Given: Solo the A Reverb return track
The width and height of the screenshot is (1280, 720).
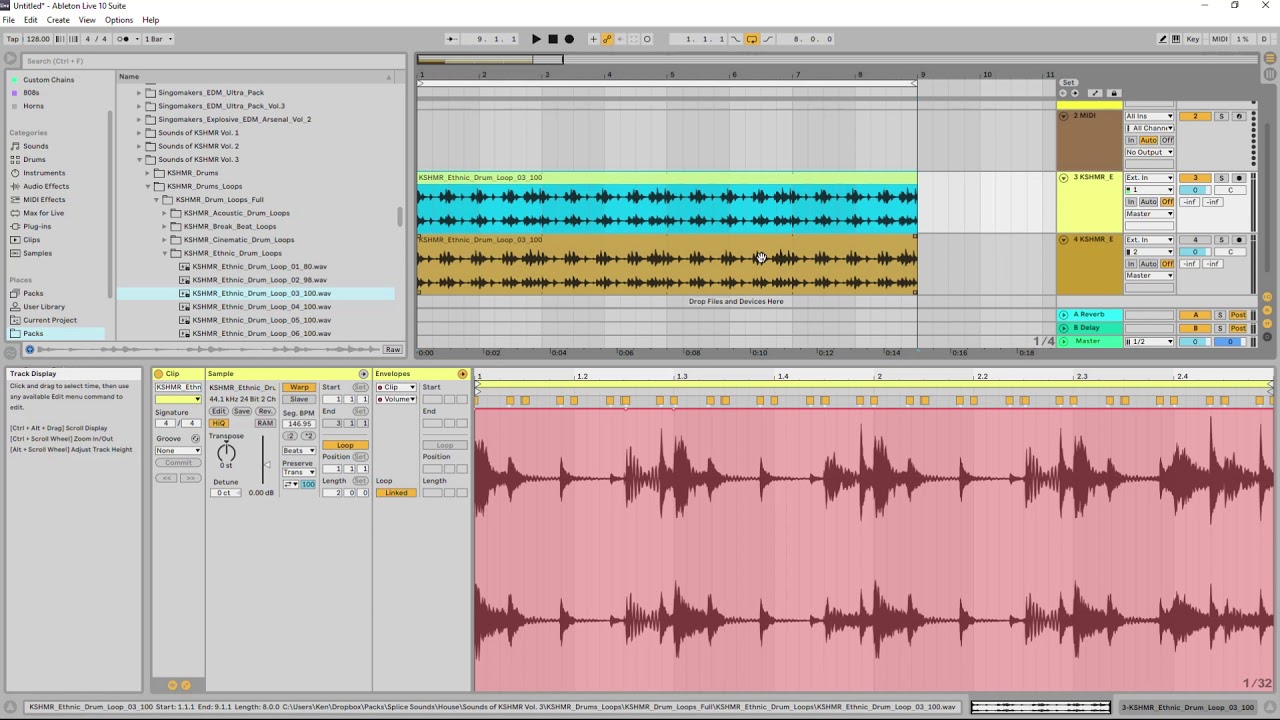Looking at the screenshot, I should pos(1221,315).
